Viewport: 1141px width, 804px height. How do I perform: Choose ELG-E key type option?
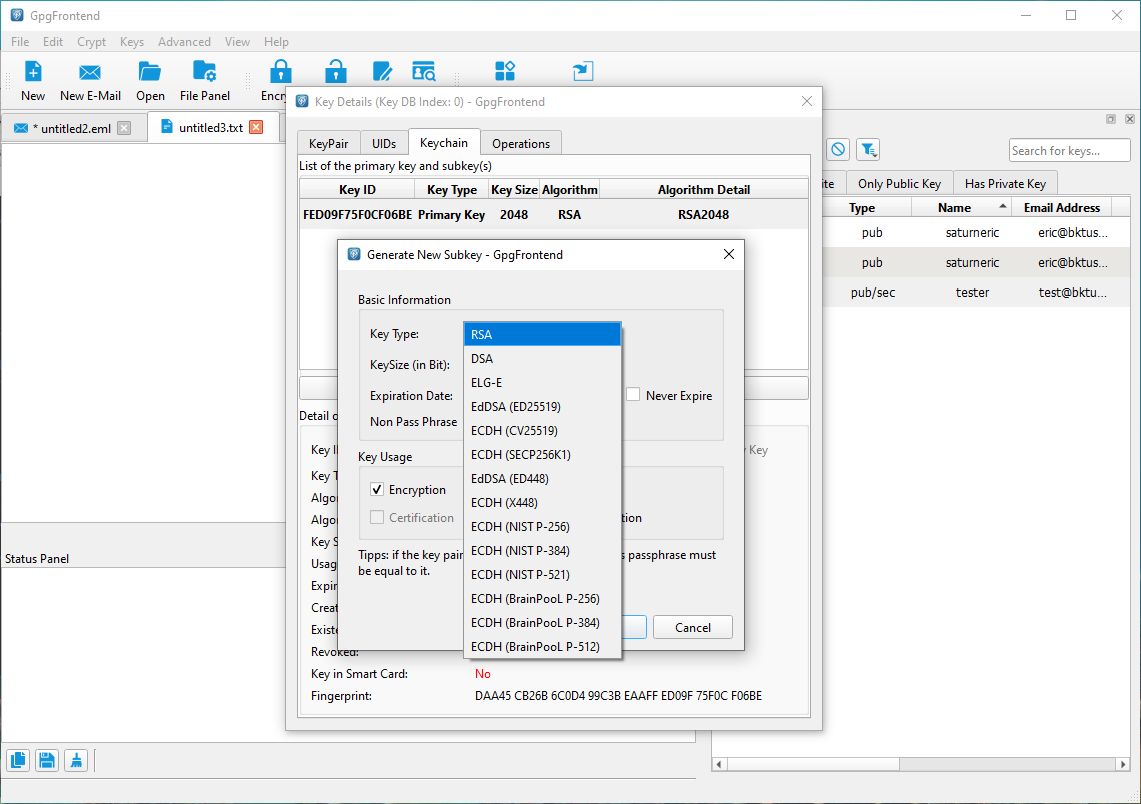coord(542,383)
